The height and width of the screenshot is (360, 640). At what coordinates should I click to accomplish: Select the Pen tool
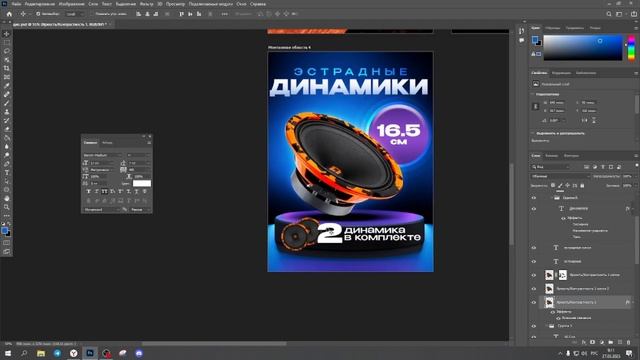(x=7, y=164)
